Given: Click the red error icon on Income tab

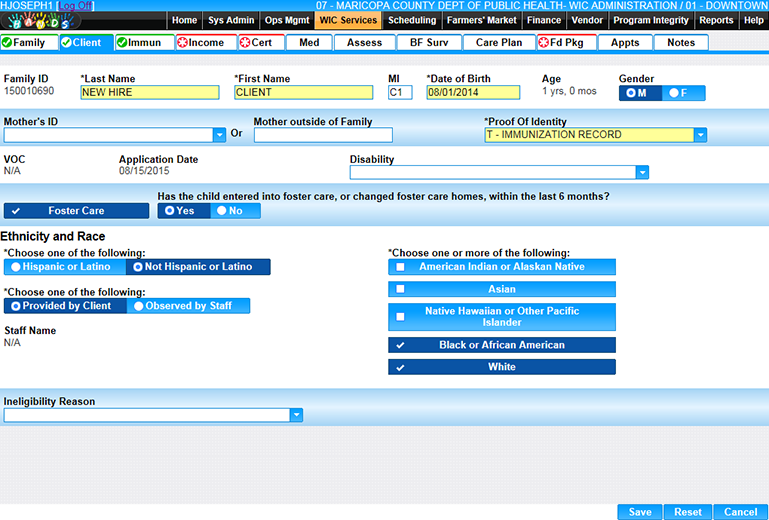Looking at the screenshot, I should (182, 43).
